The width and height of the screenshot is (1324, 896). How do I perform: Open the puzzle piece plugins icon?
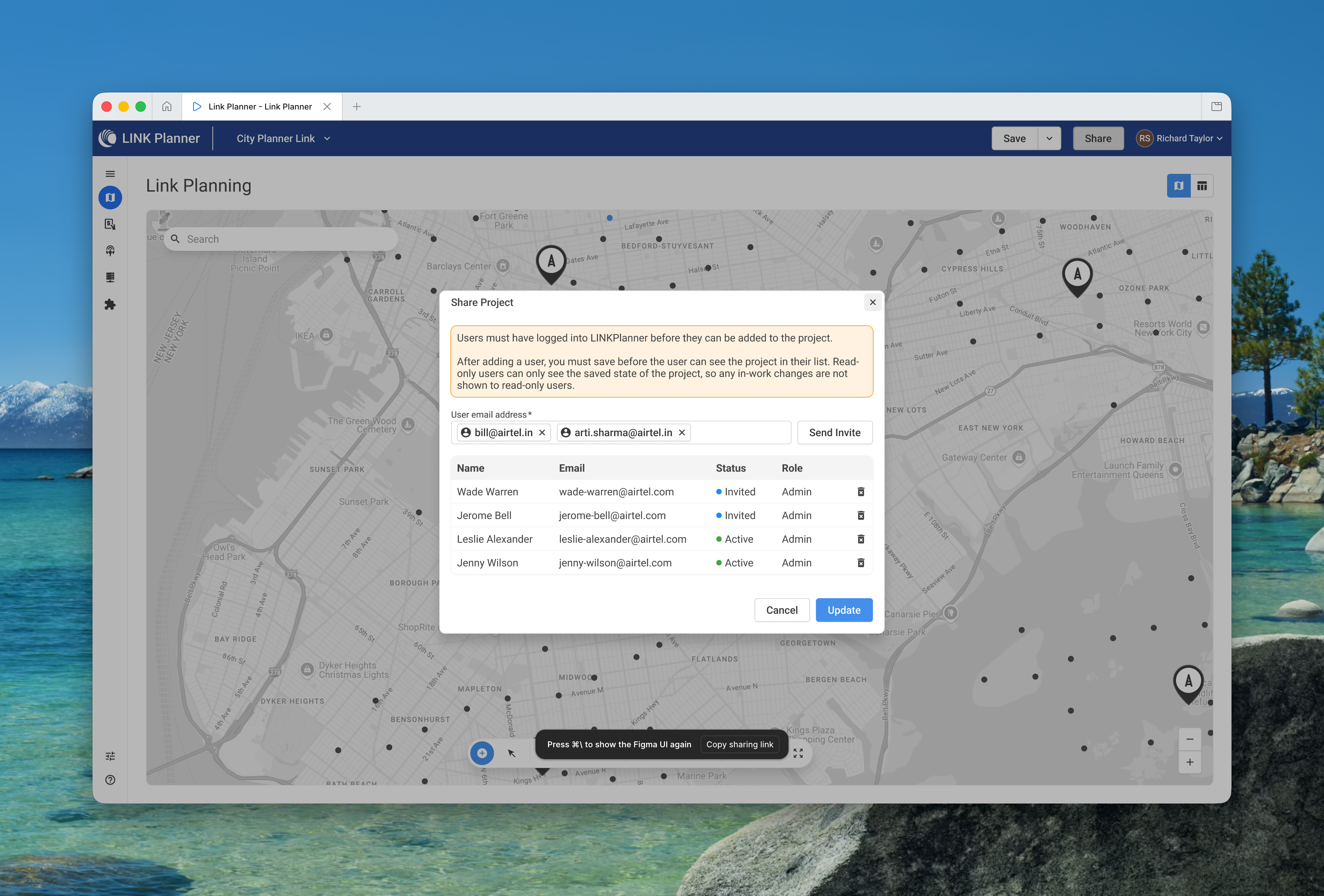[x=110, y=304]
